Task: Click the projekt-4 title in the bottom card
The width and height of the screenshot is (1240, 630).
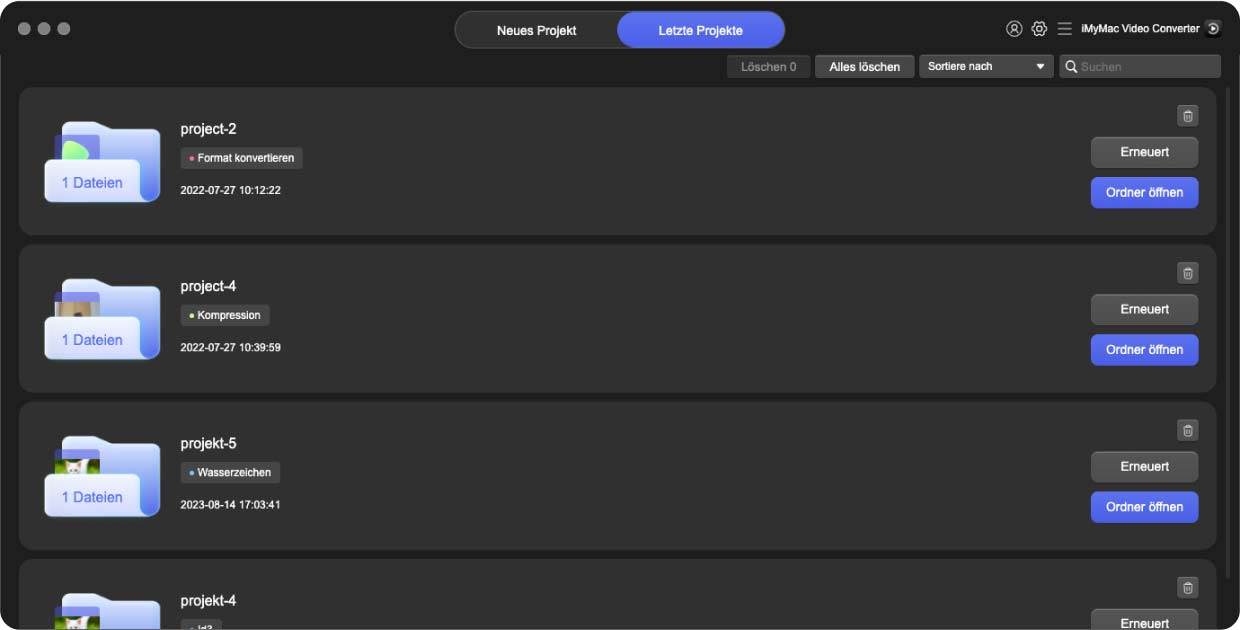Action: (208, 600)
